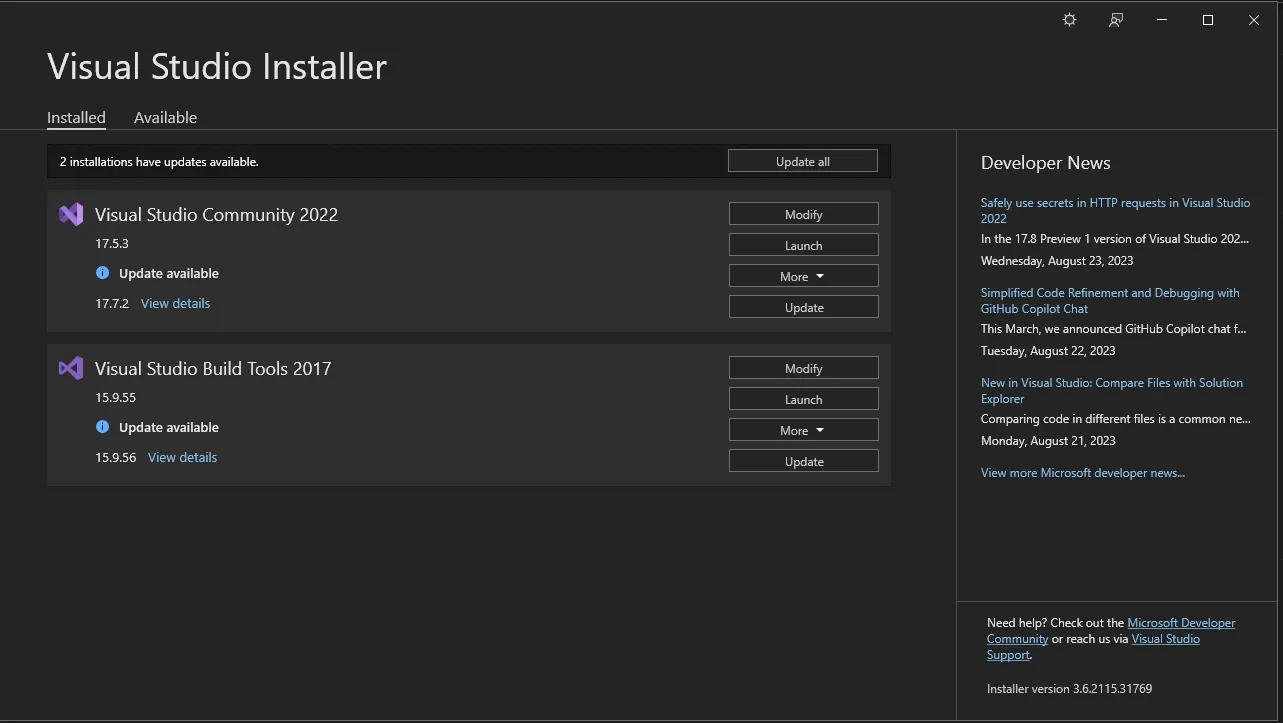Expand More dropdown for Build Tools 2017
1283x723 pixels.
(803, 430)
